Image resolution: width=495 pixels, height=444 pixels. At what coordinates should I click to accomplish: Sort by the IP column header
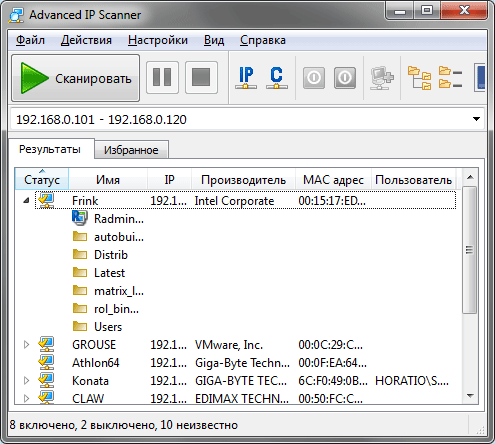(x=169, y=179)
